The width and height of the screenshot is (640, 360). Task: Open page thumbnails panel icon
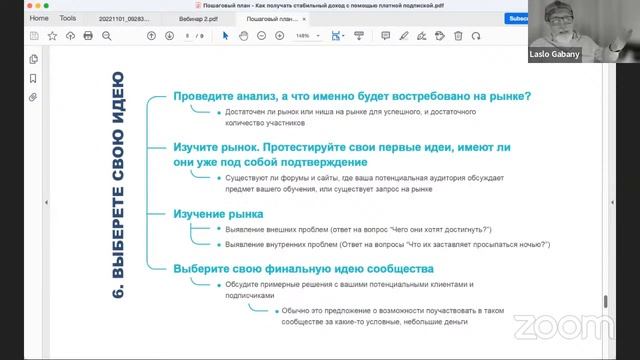coord(33,59)
